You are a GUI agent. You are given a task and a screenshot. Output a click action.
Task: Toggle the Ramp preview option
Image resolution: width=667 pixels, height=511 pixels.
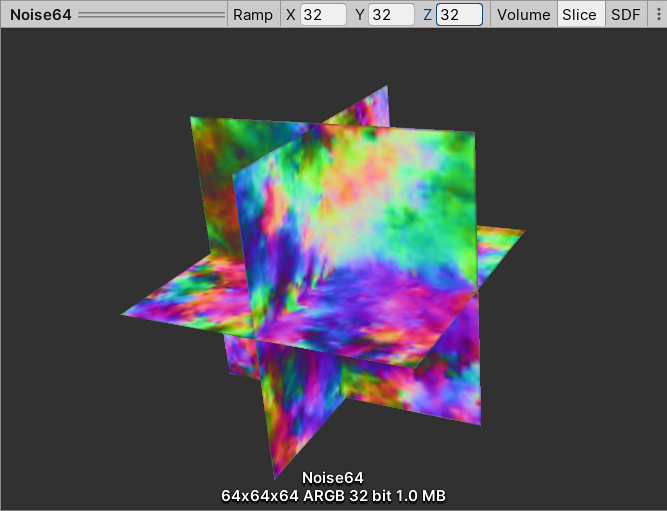(x=252, y=15)
